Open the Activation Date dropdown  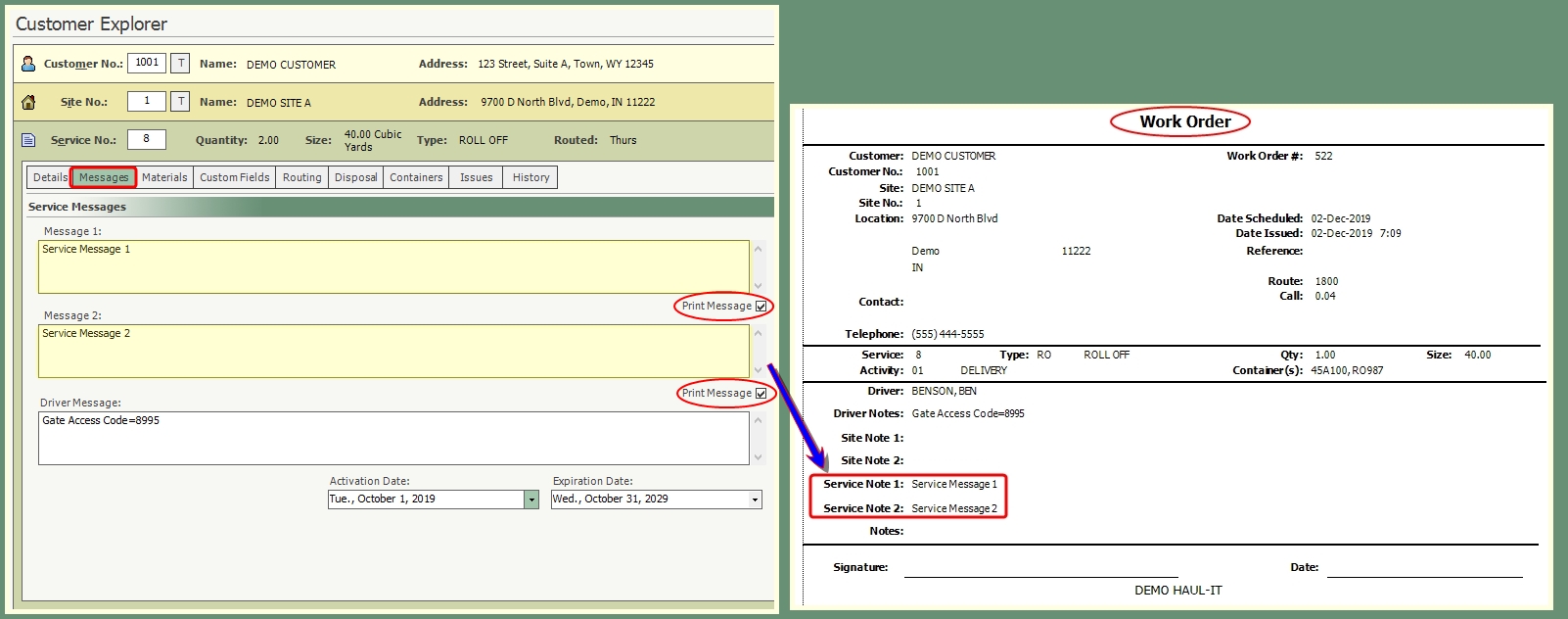tap(531, 500)
